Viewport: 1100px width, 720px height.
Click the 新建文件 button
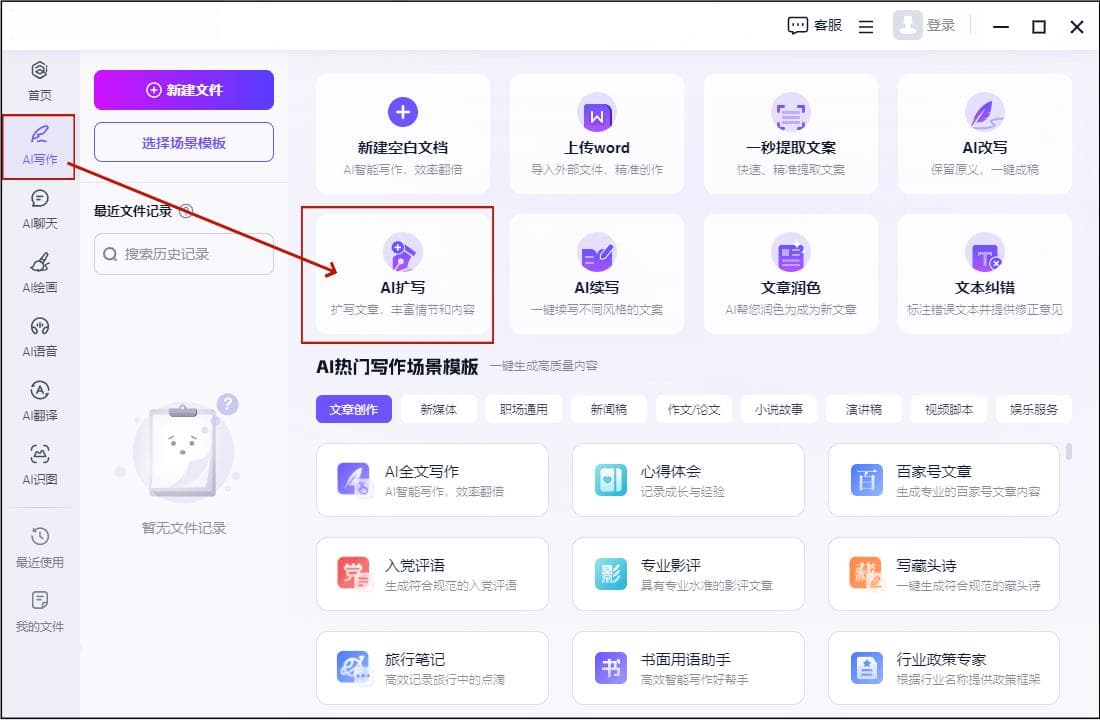pos(184,90)
